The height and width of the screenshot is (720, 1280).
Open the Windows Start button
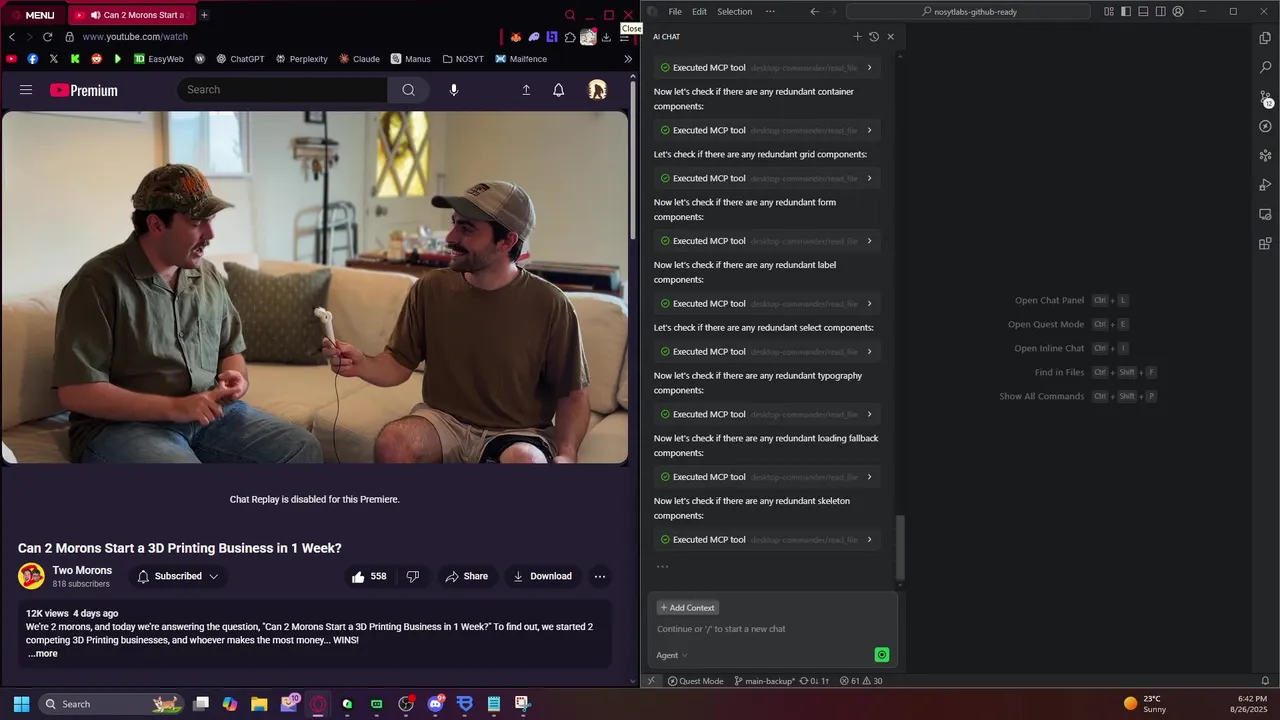click(21, 704)
